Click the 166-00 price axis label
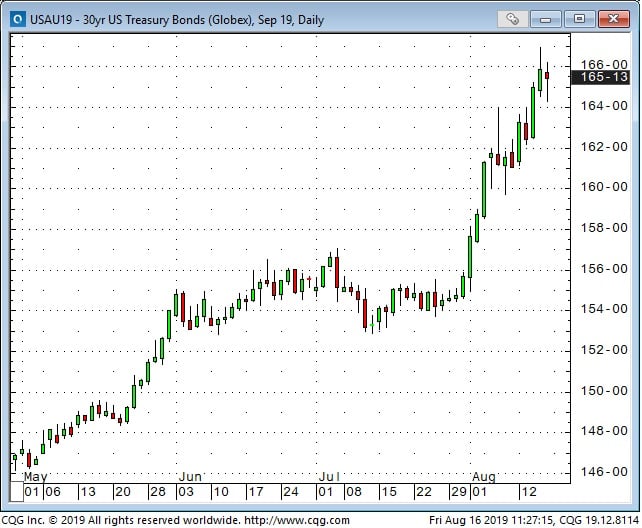 coord(604,65)
